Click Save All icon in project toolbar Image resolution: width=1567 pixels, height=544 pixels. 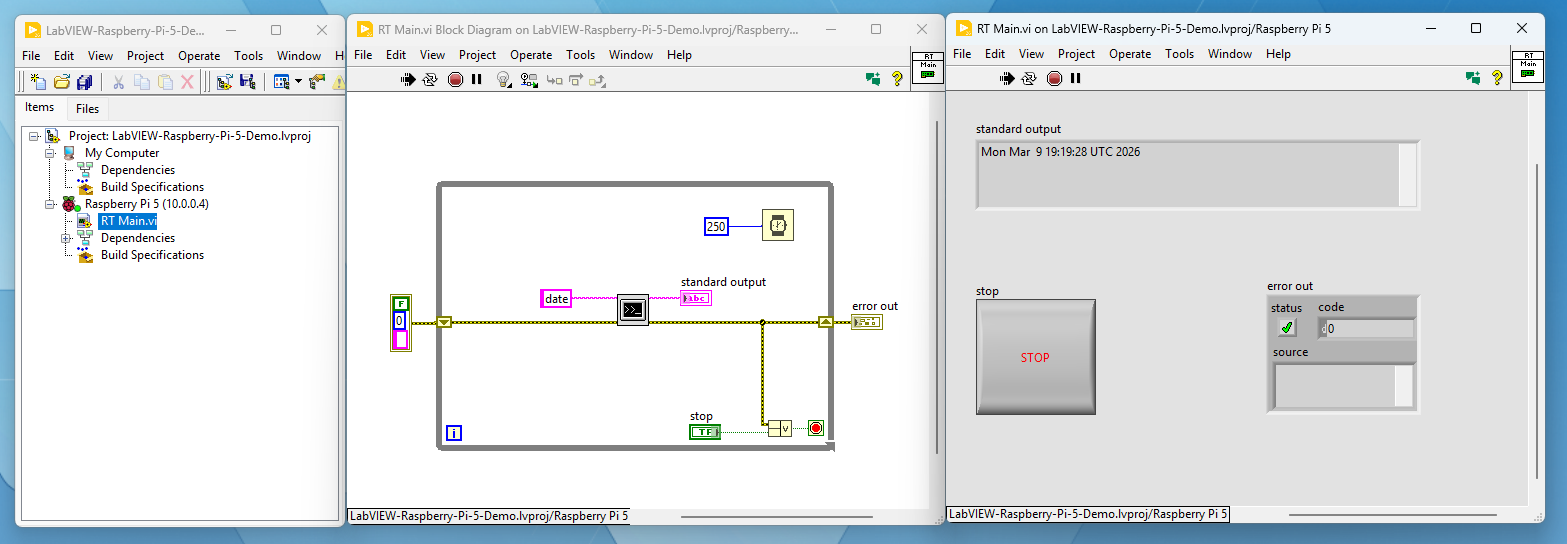85,82
